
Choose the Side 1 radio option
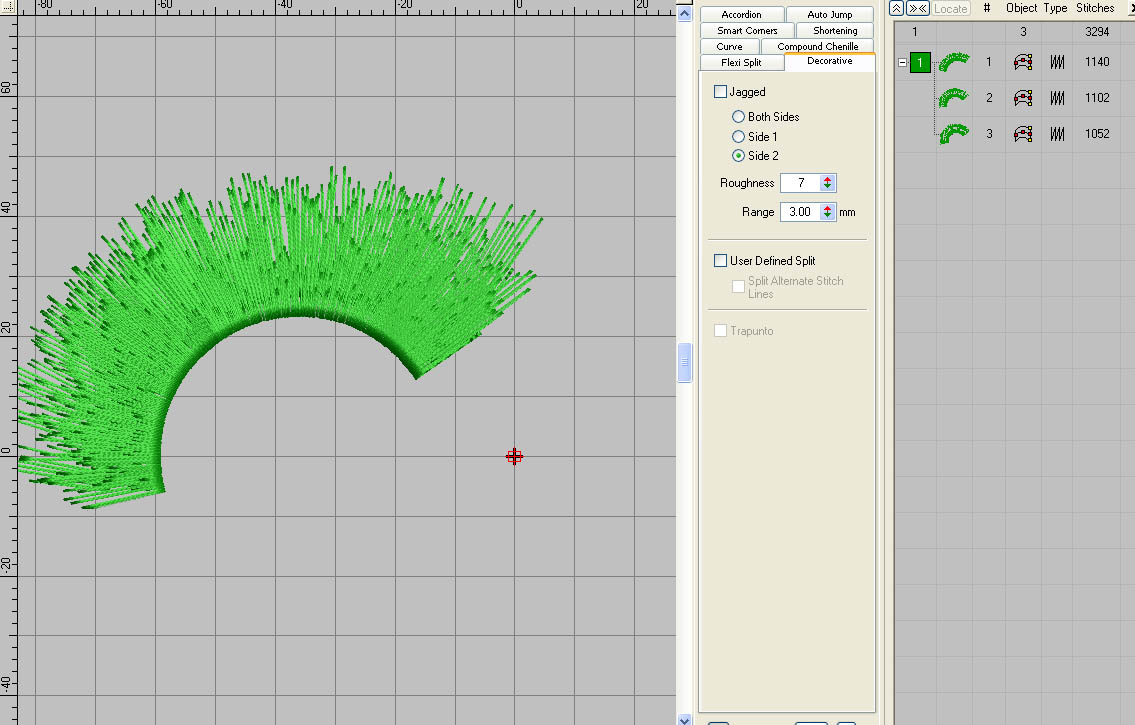click(739, 136)
